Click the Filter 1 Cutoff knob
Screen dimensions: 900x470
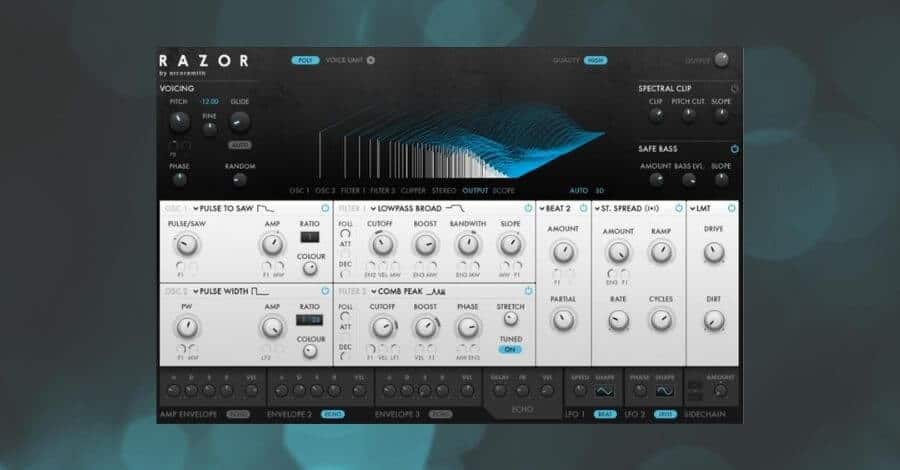(382, 244)
